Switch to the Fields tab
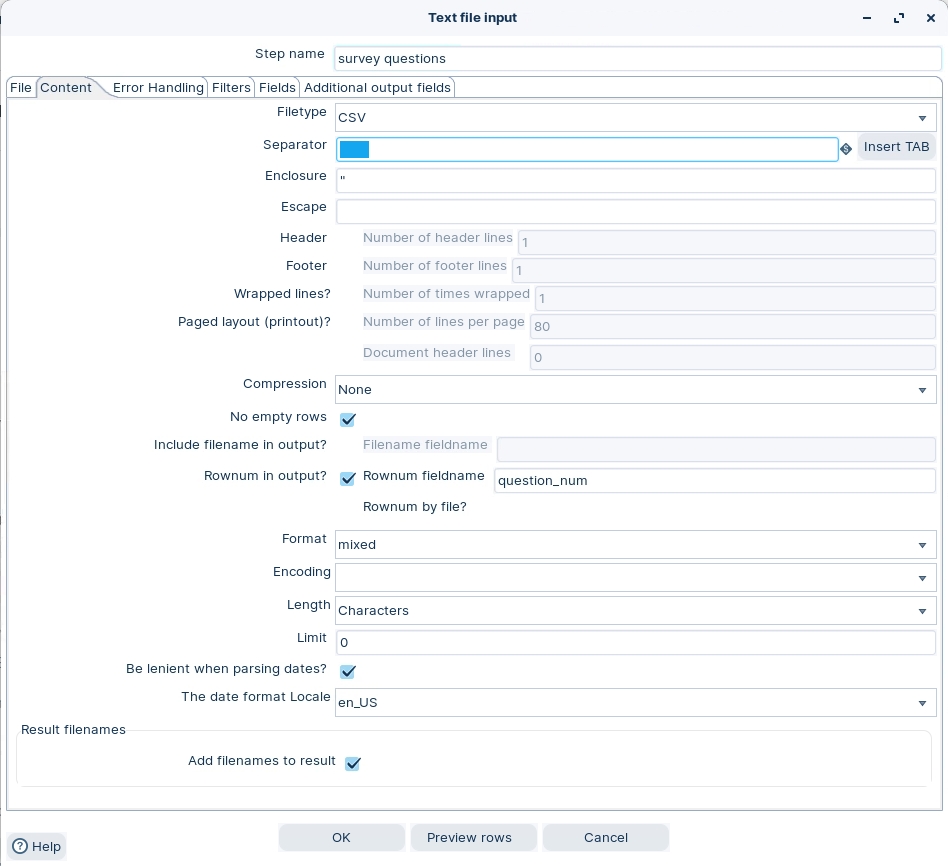 click(277, 88)
